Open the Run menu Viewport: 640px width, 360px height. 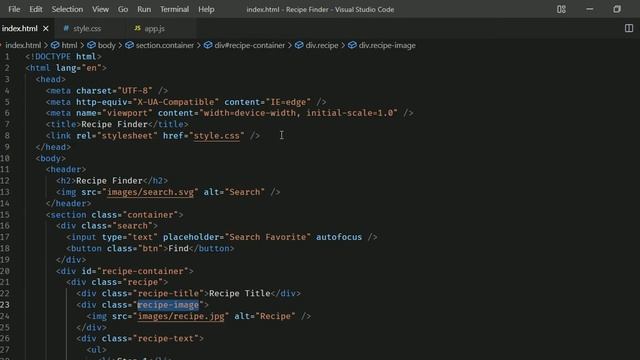[x=144, y=9]
